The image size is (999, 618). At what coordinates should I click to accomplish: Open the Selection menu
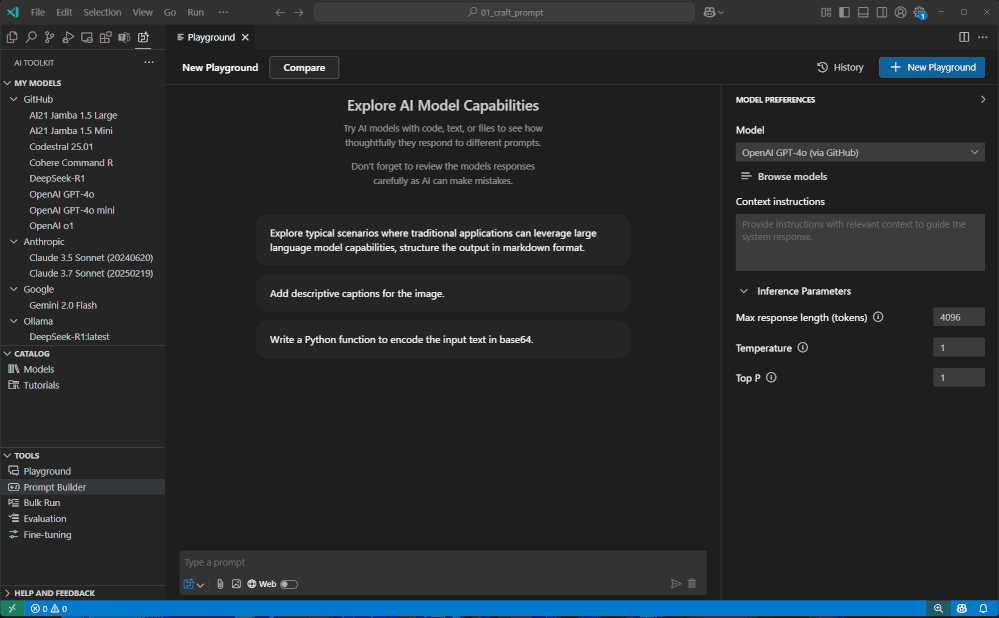(x=102, y=12)
